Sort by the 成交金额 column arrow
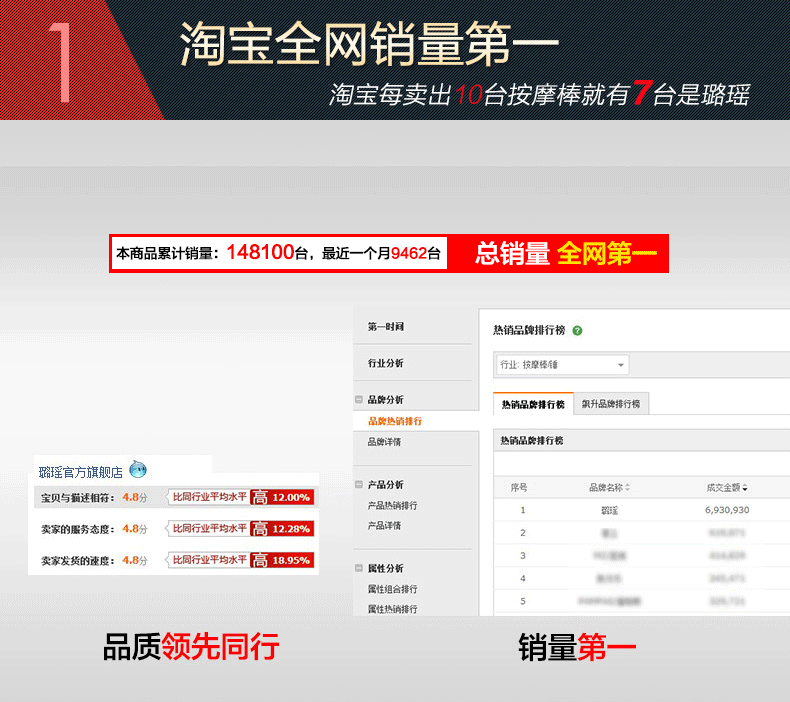This screenshot has width=790, height=702. (x=745, y=487)
